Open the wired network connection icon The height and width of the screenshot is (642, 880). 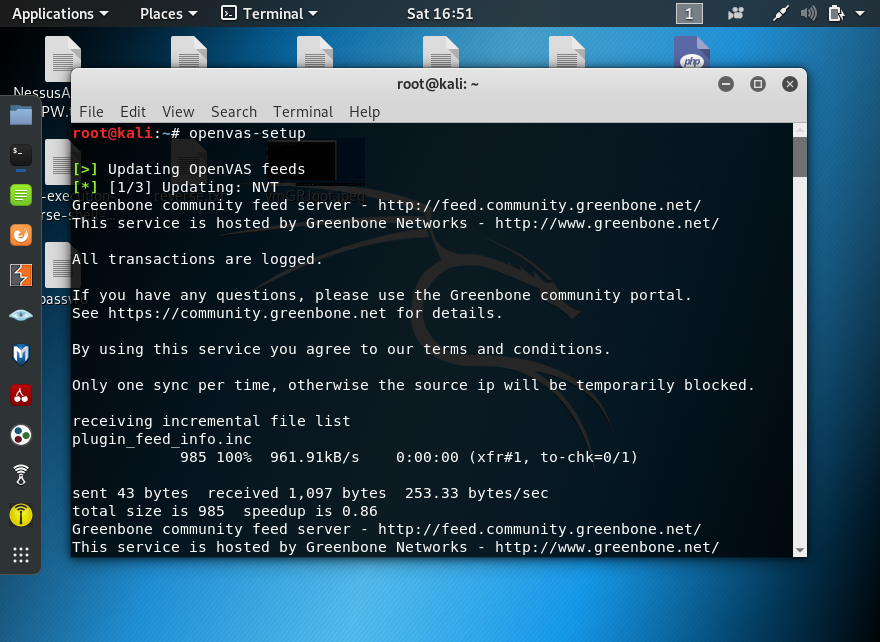781,13
